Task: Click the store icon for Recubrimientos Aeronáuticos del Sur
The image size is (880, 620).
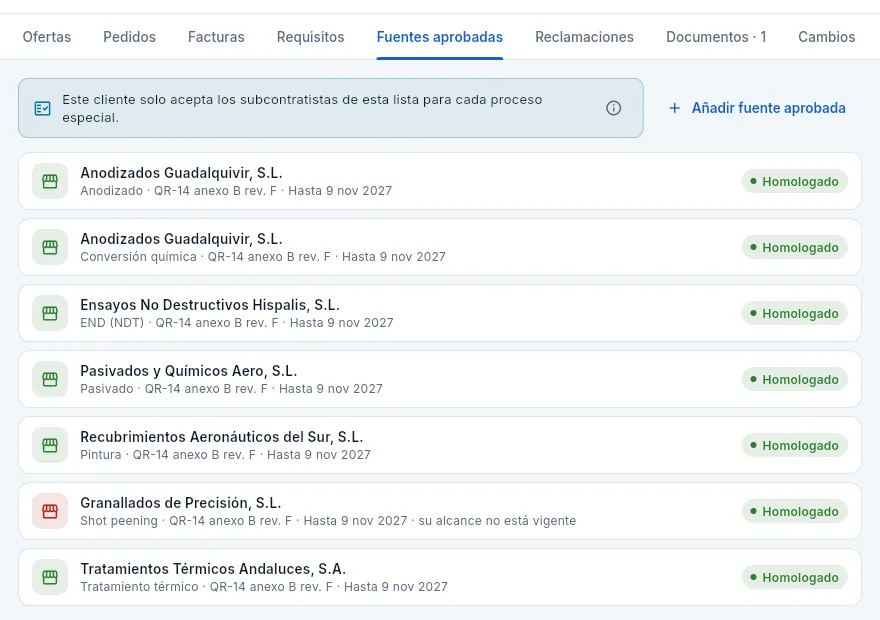Action: pyautogui.click(x=50, y=446)
